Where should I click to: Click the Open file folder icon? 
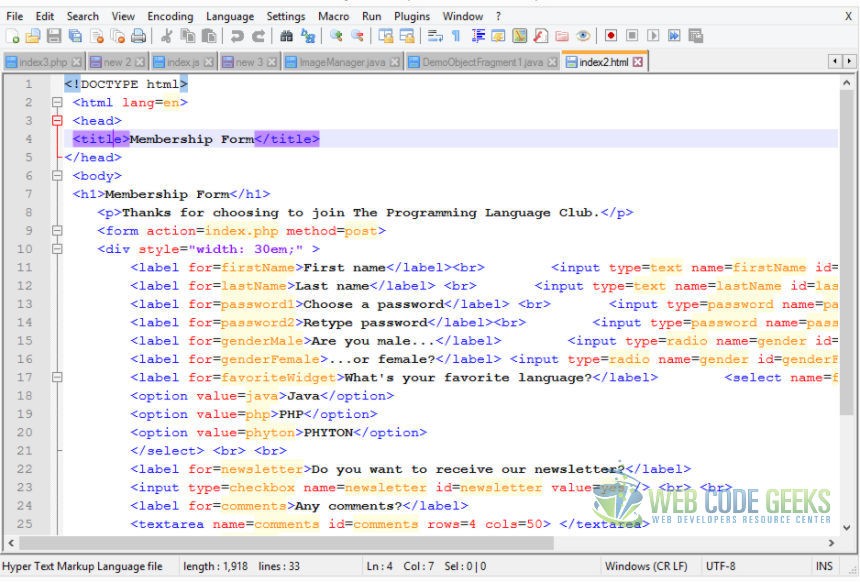click(x=33, y=36)
